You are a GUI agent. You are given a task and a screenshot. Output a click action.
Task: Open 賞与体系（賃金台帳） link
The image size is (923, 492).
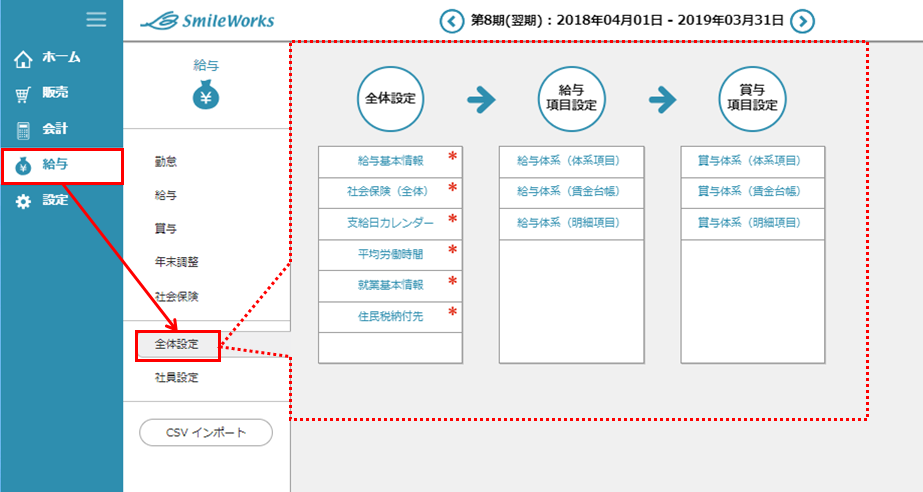pyautogui.click(x=752, y=192)
